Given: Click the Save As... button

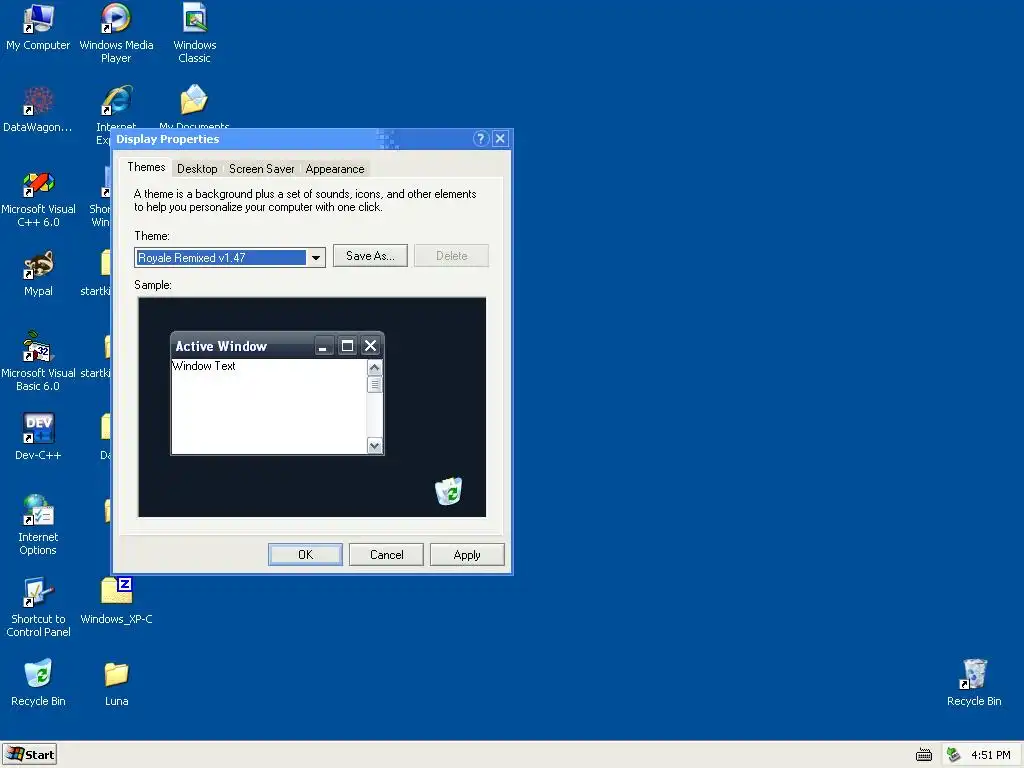Looking at the screenshot, I should 370,256.
